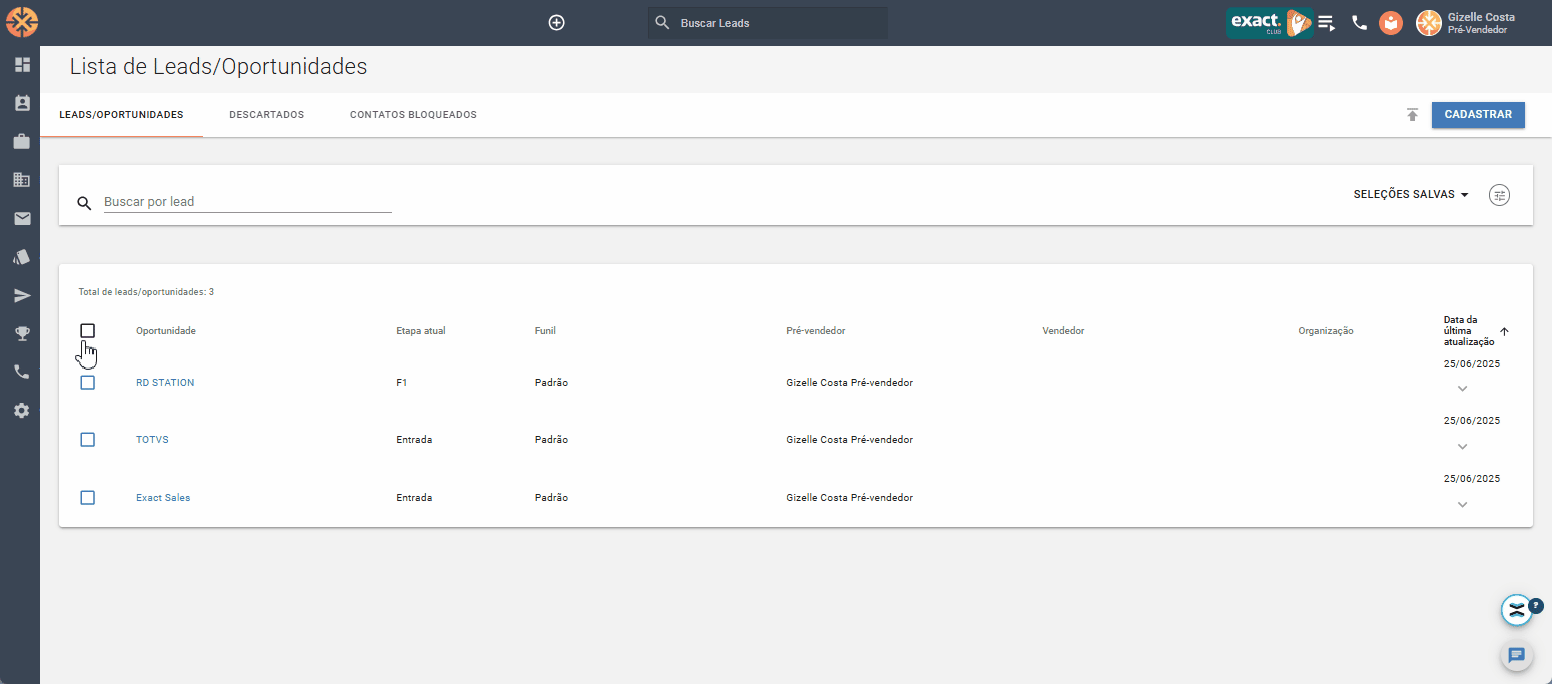Open the orange book reader icon
The image size is (1552, 684).
click(x=1391, y=23)
